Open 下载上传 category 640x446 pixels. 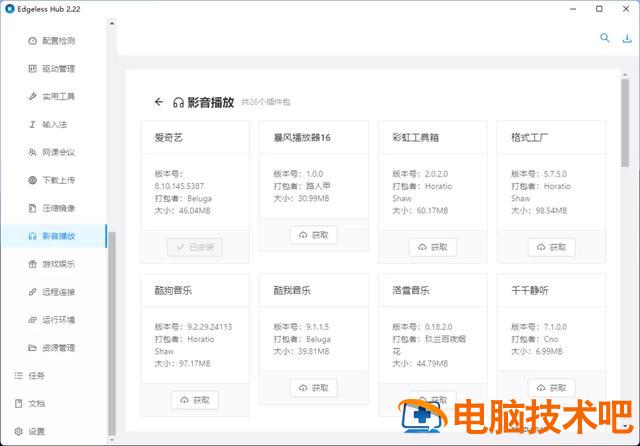[53, 180]
